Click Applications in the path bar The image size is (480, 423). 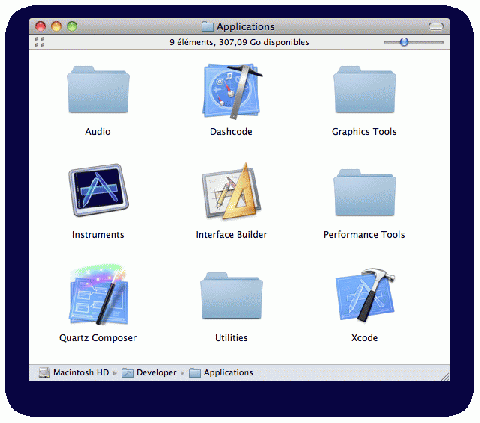221,372
